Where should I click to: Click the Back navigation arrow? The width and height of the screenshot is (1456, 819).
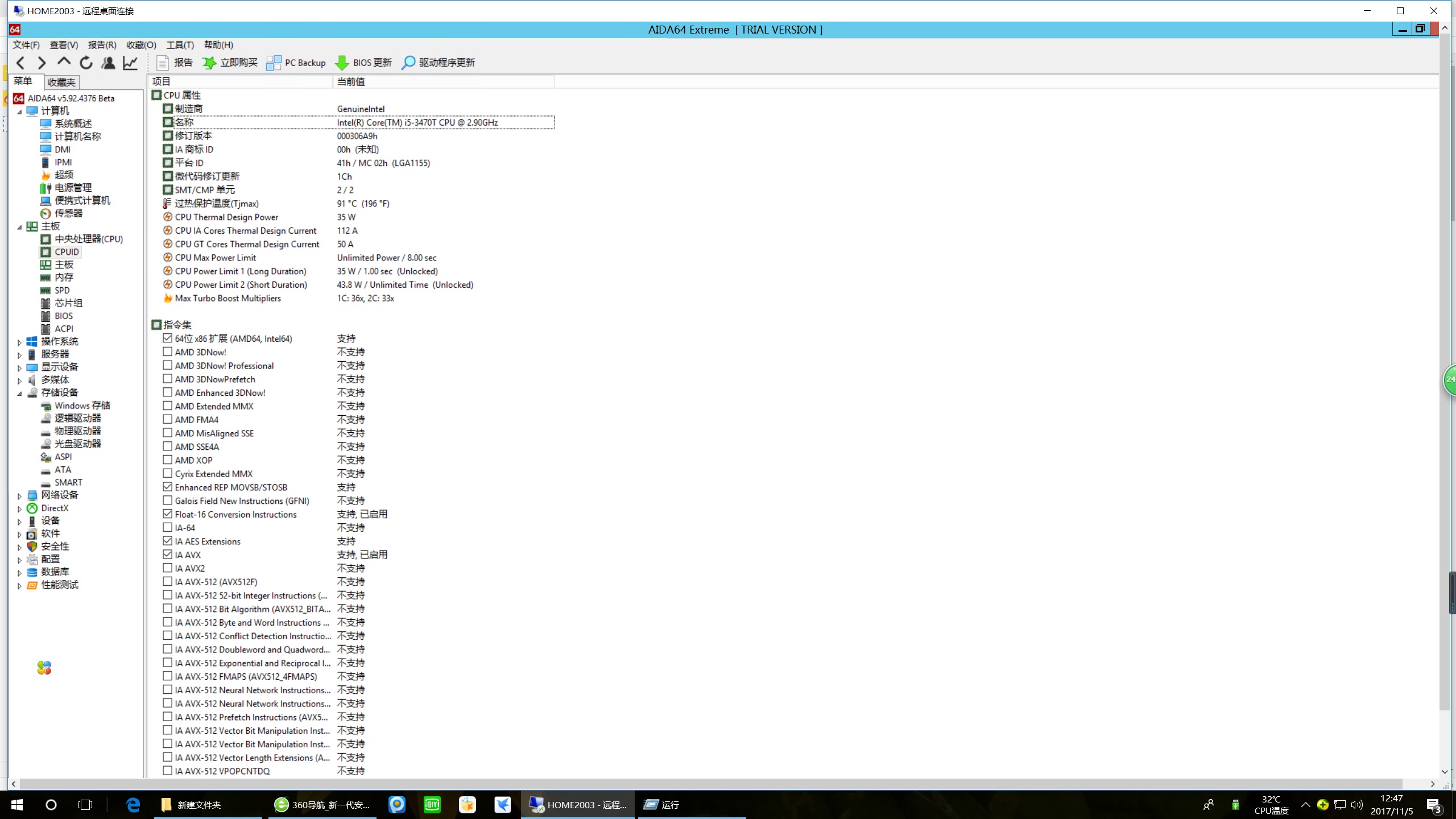click(20, 63)
